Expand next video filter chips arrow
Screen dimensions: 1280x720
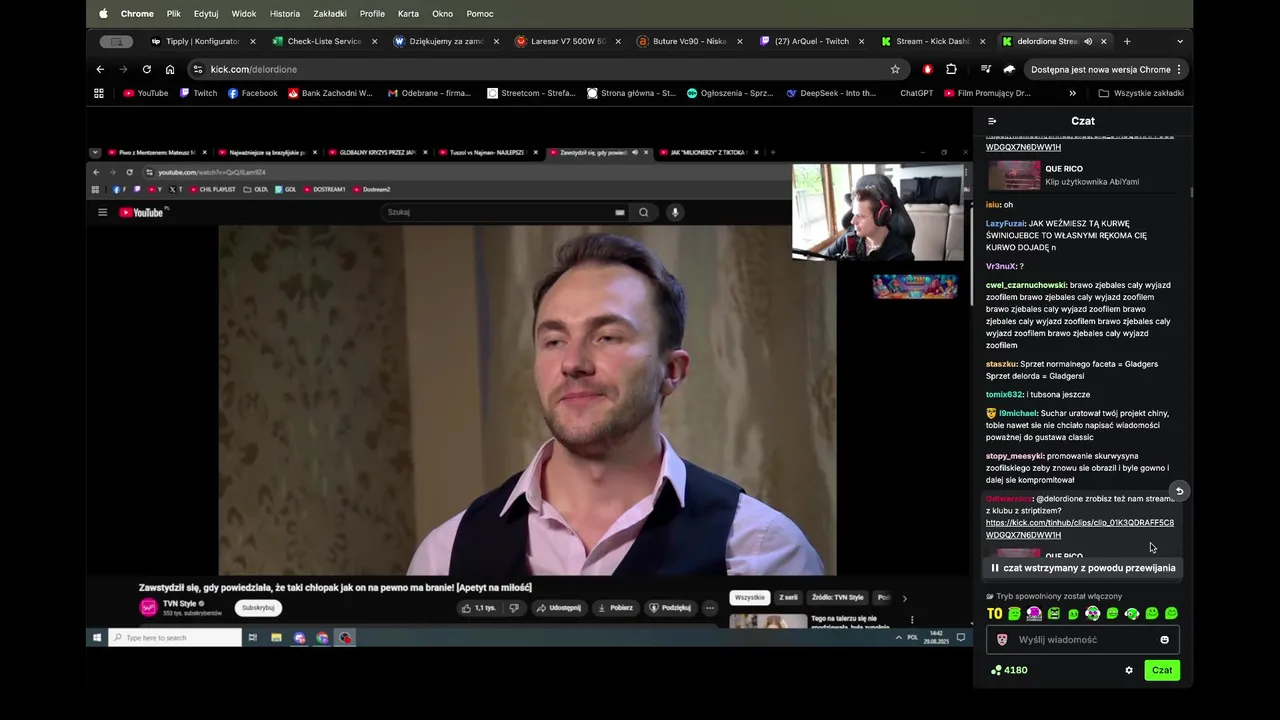pyautogui.click(x=904, y=598)
